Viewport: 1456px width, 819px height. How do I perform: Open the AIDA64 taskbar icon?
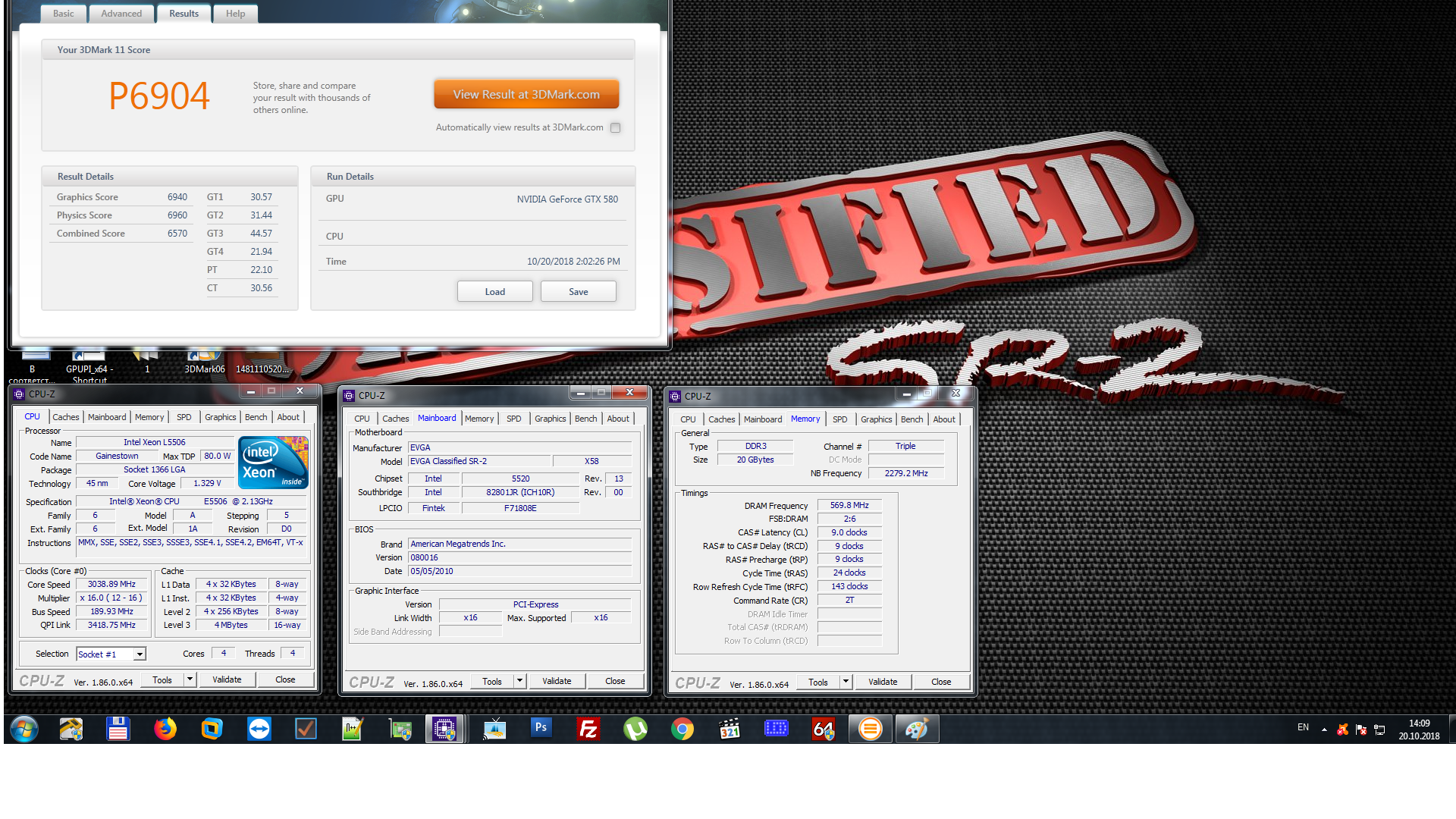click(x=823, y=730)
